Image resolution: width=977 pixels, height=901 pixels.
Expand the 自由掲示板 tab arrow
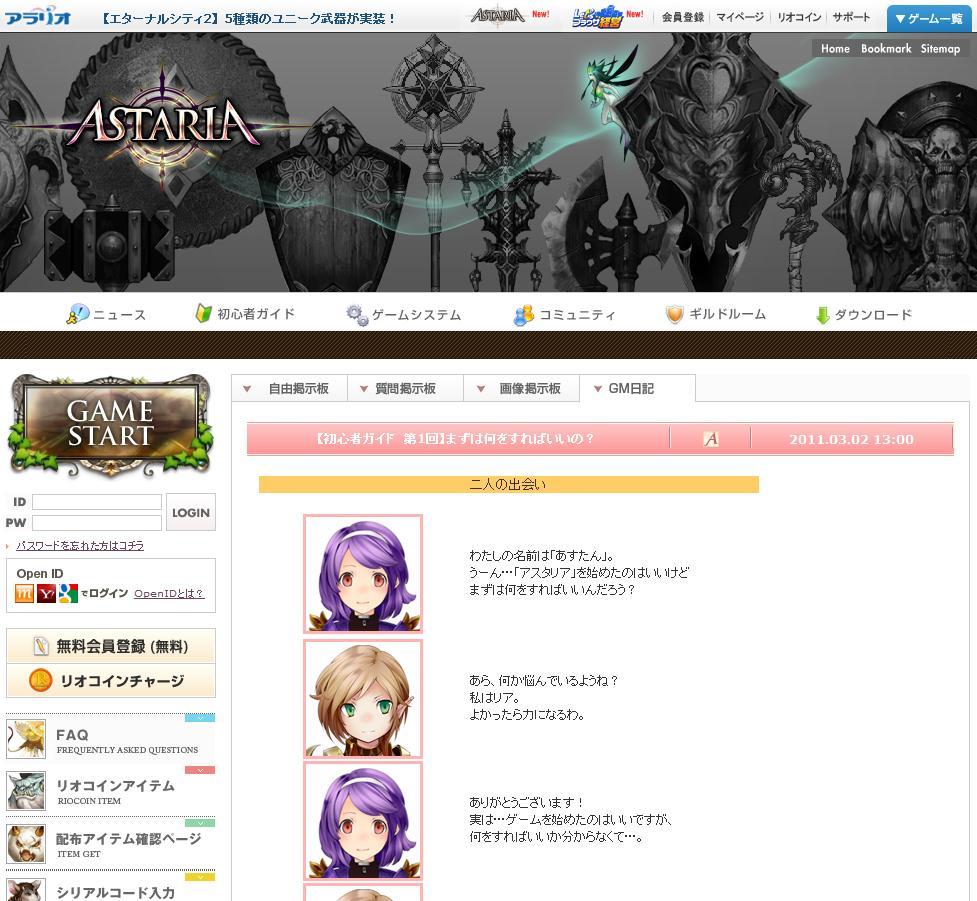pyautogui.click(x=247, y=389)
